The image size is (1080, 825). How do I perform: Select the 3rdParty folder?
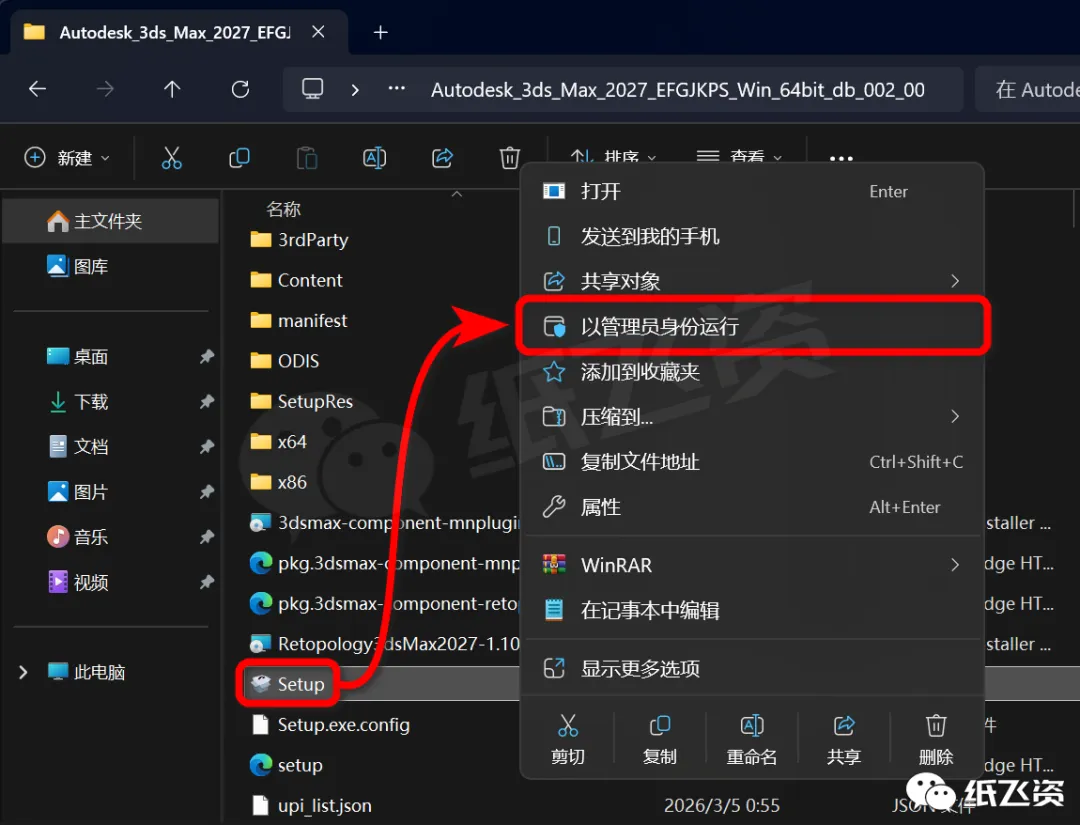299,240
